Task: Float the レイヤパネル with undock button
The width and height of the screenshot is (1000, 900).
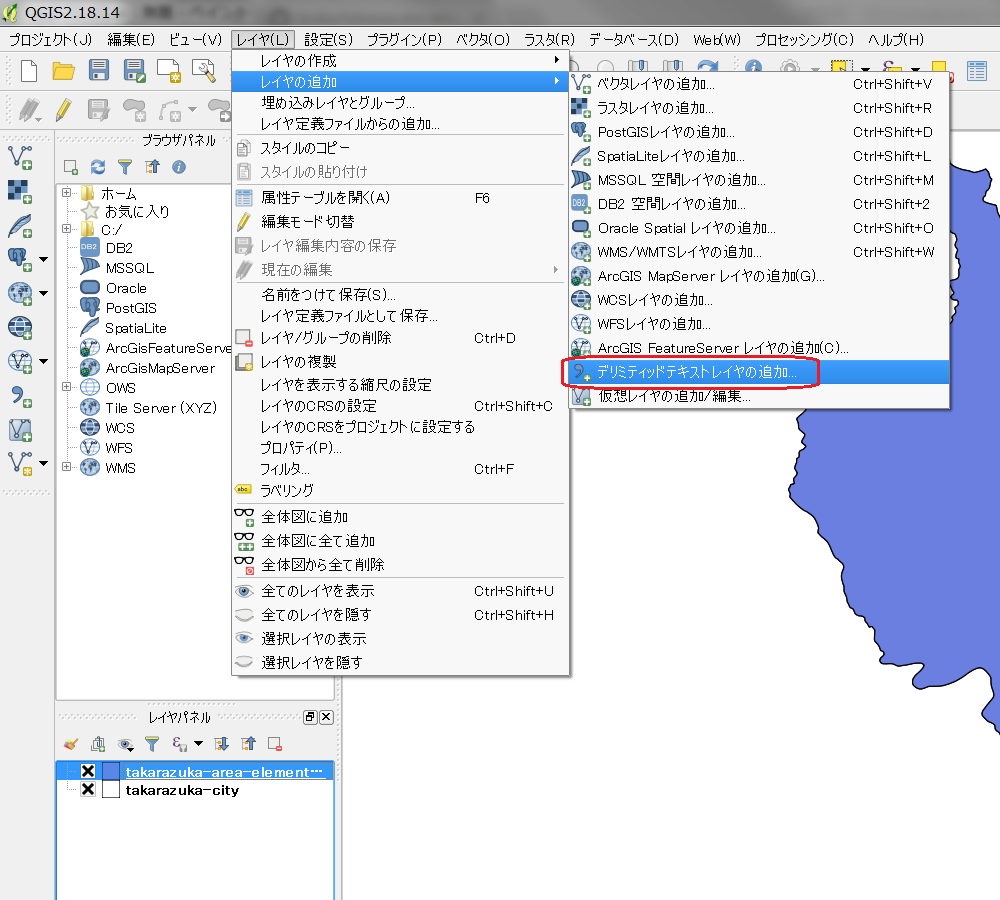Action: click(x=310, y=717)
